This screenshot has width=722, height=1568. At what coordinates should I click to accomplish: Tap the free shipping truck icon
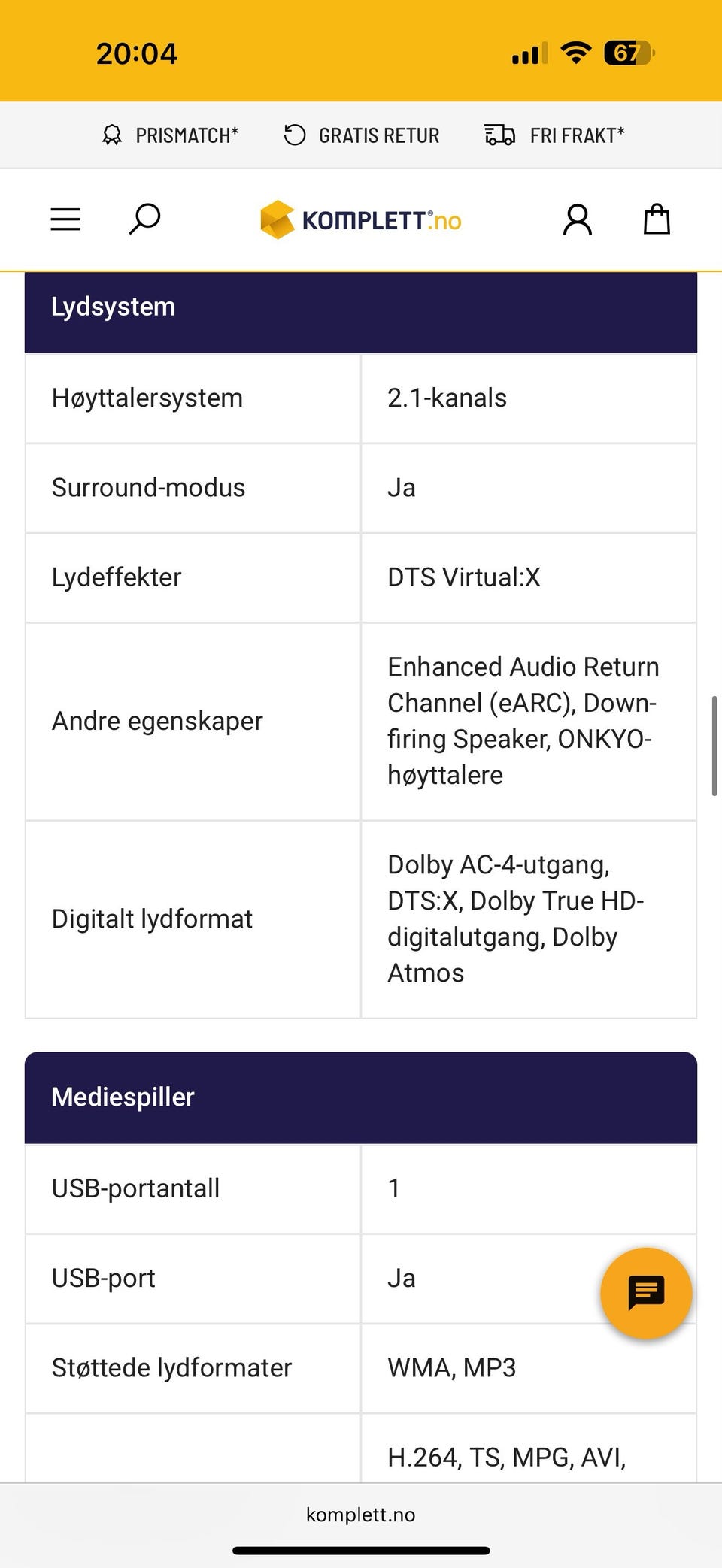(499, 135)
